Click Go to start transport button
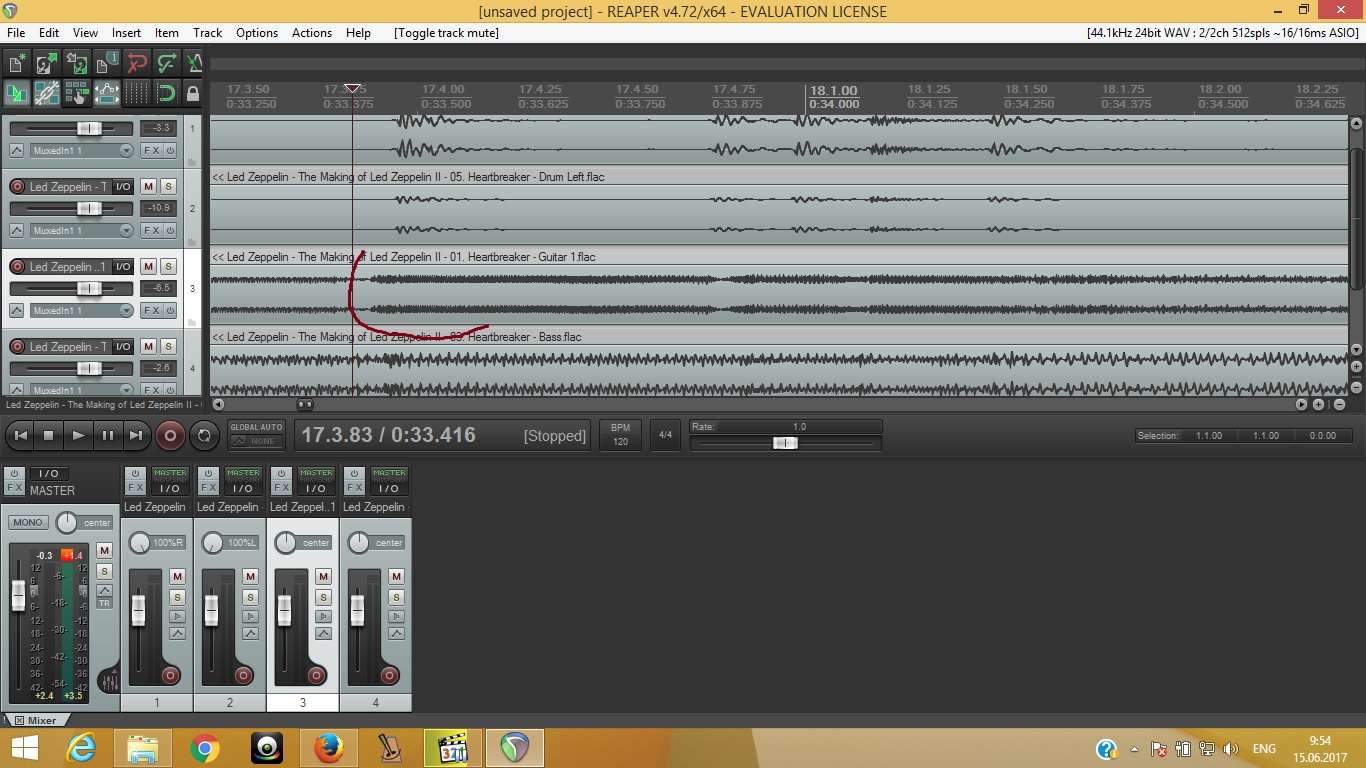 [20, 435]
